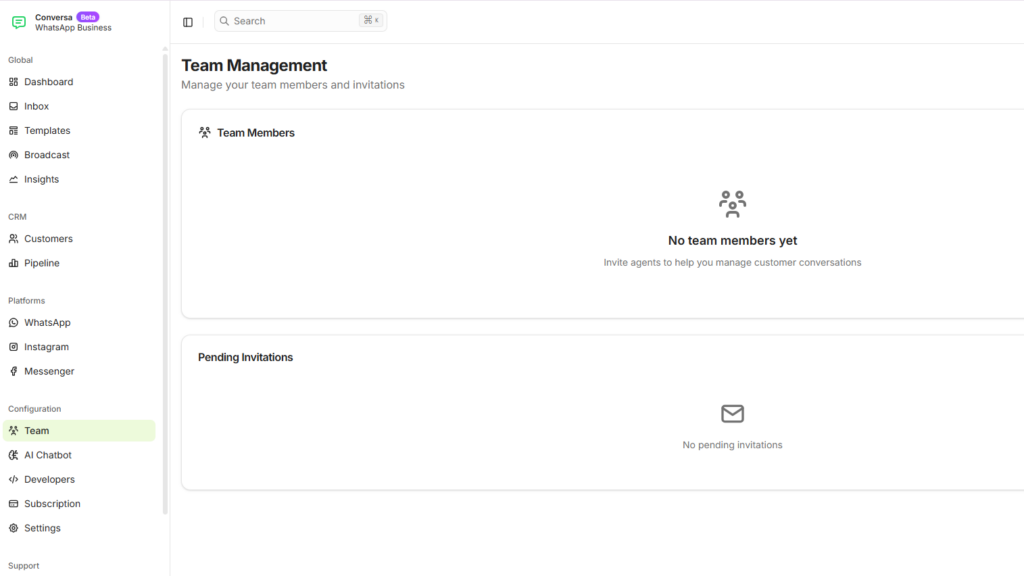The image size is (1024, 576).
Task: Click the Messenger platform icon
Action: (14, 372)
